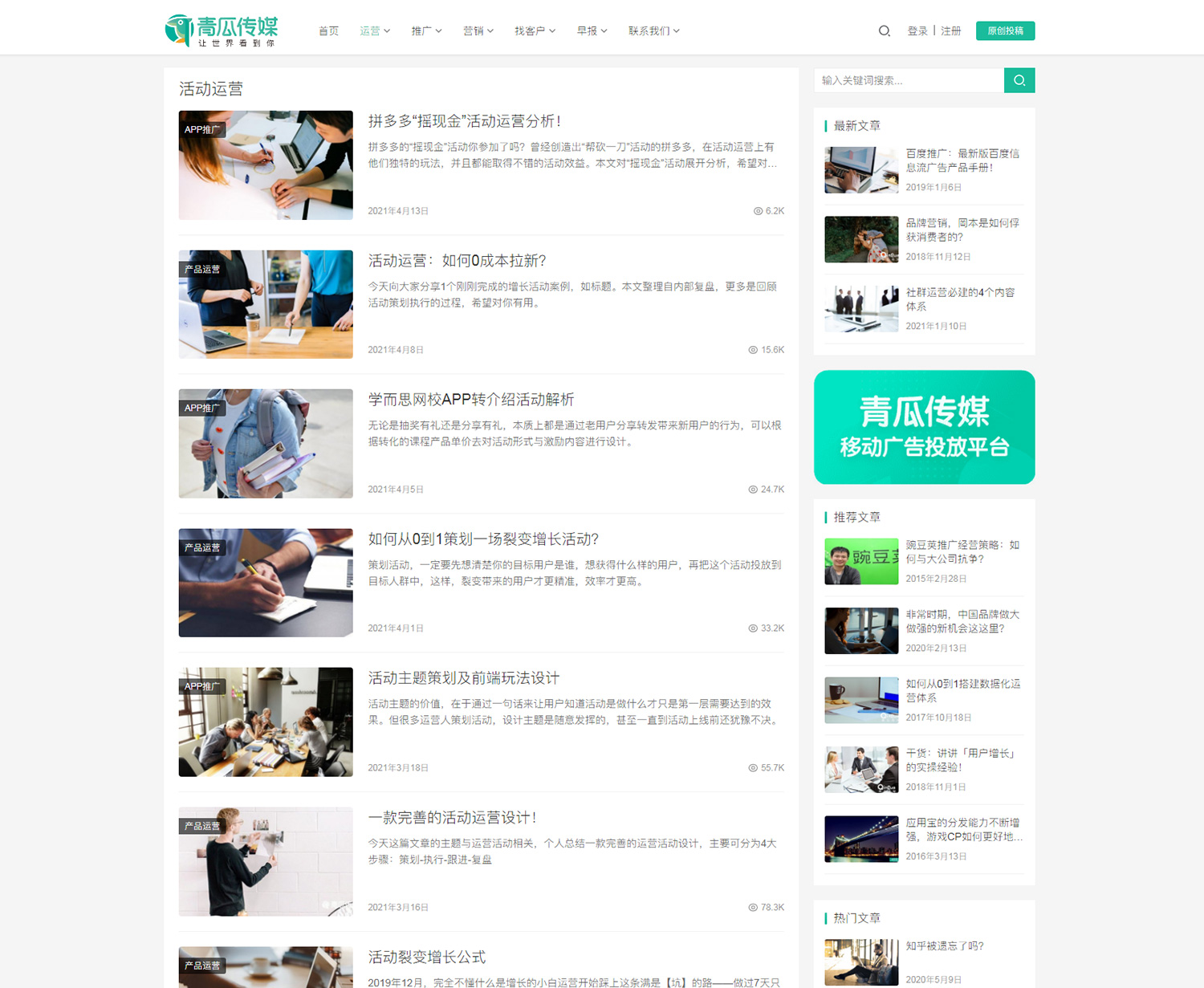Click APP推广 tag on 拼多多 article thumbnail
The height and width of the screenshot is (988, 1204).
(x=202, y=129)
